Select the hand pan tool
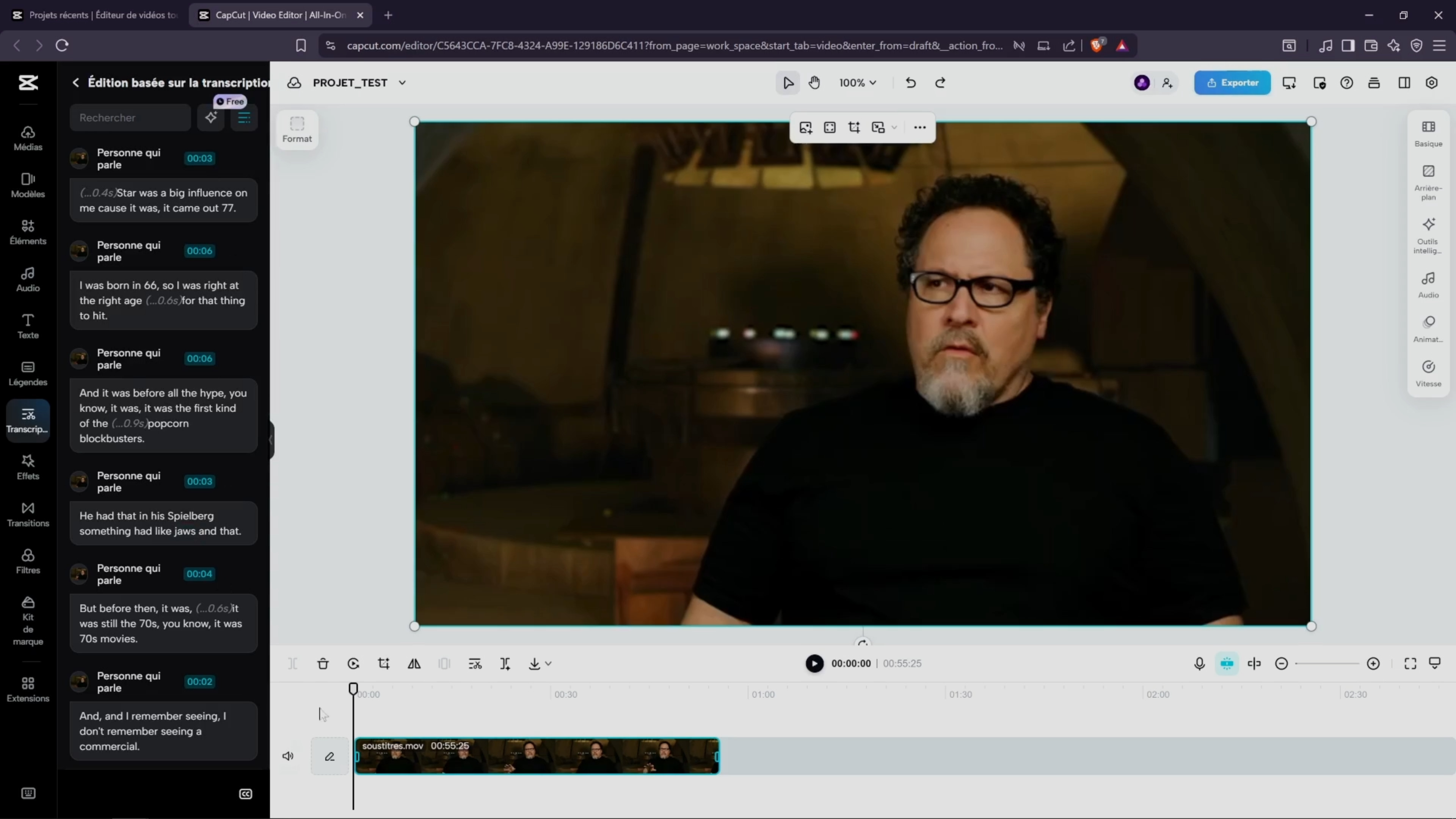The height and width of the screenshot is (819, 1456). (x=814, y=83)
